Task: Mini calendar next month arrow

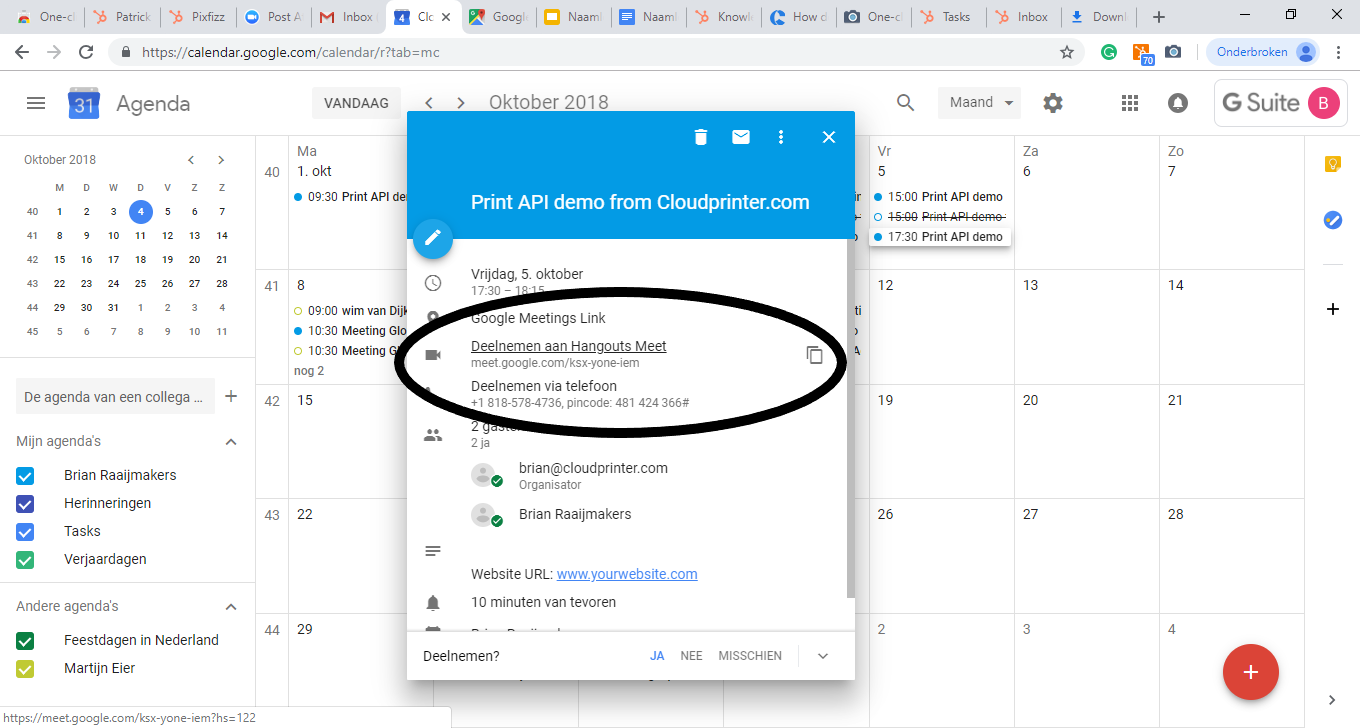Action: point(221,160)
